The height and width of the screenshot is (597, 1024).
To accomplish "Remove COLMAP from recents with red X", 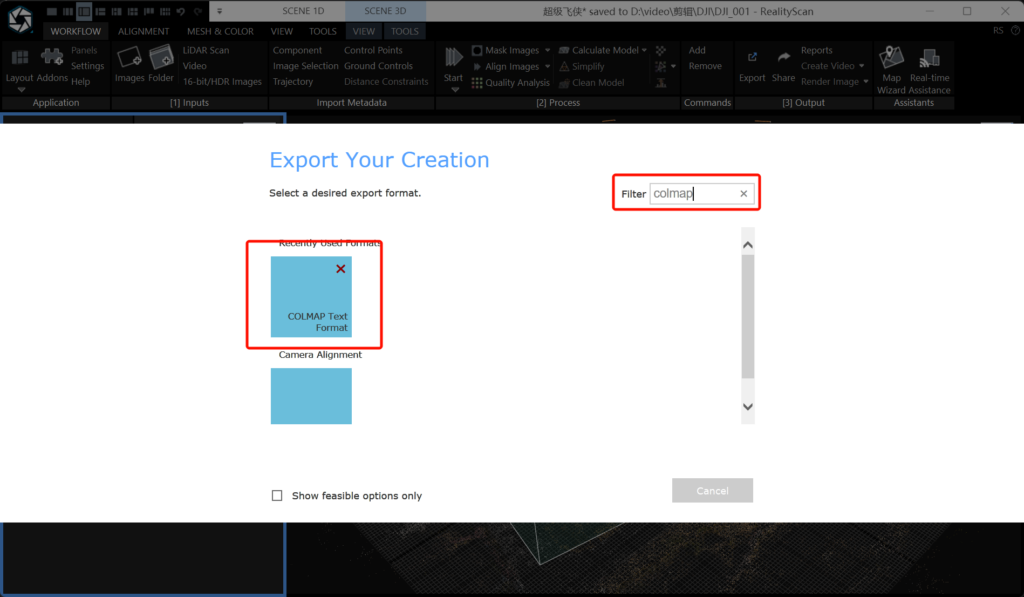I will (341, 269).
